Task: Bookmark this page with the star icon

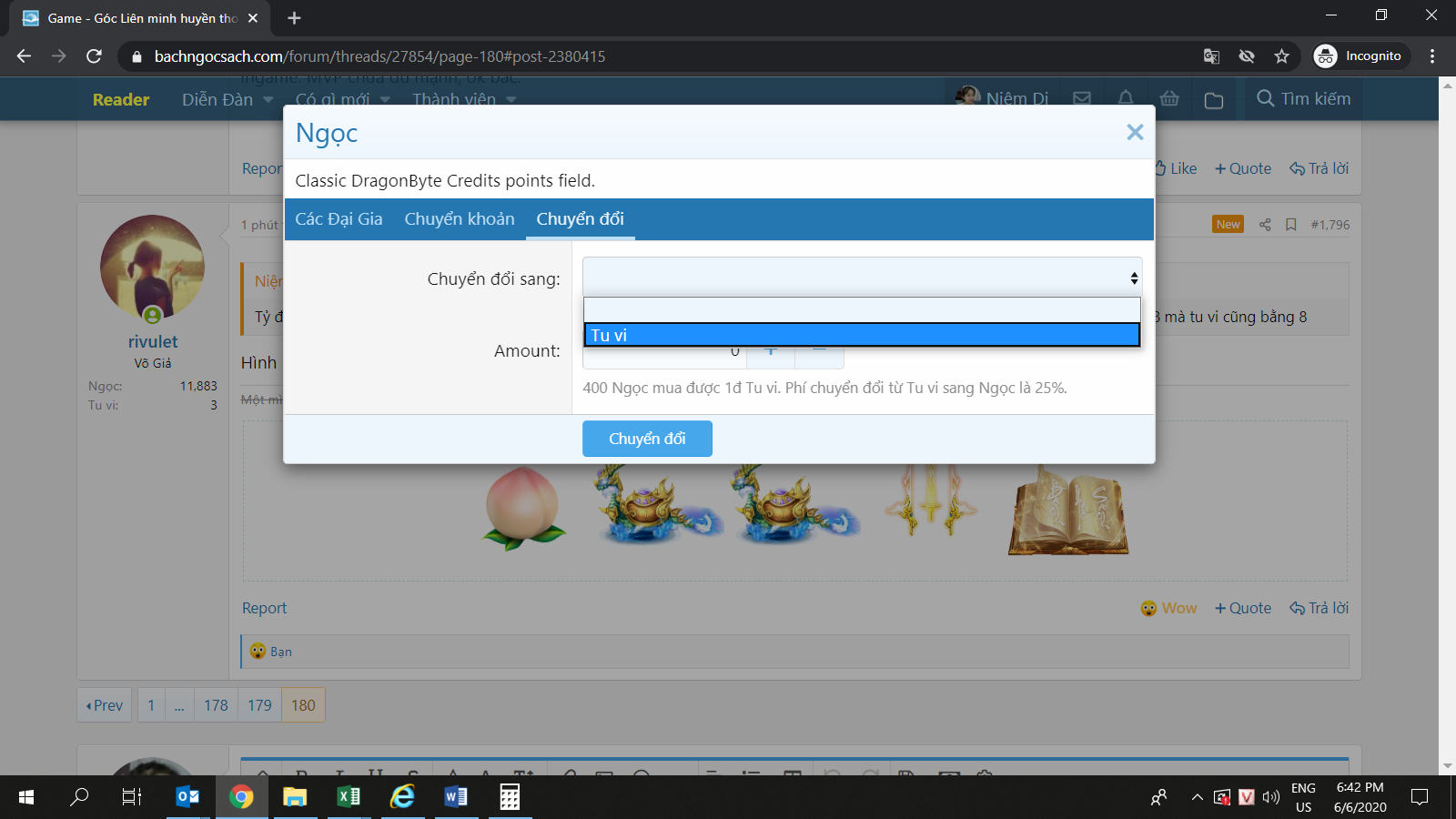Action: pyautogui.click(x=1281, y=56)
